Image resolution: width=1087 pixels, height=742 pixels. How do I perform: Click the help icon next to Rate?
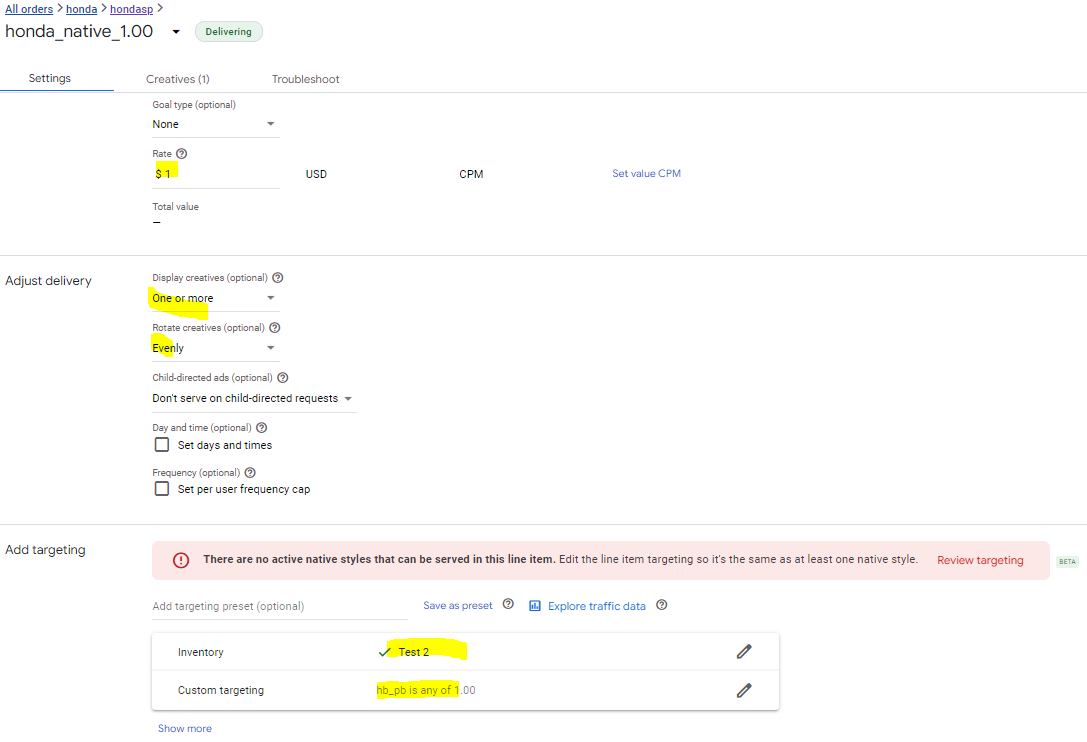(x=181, y=154)
